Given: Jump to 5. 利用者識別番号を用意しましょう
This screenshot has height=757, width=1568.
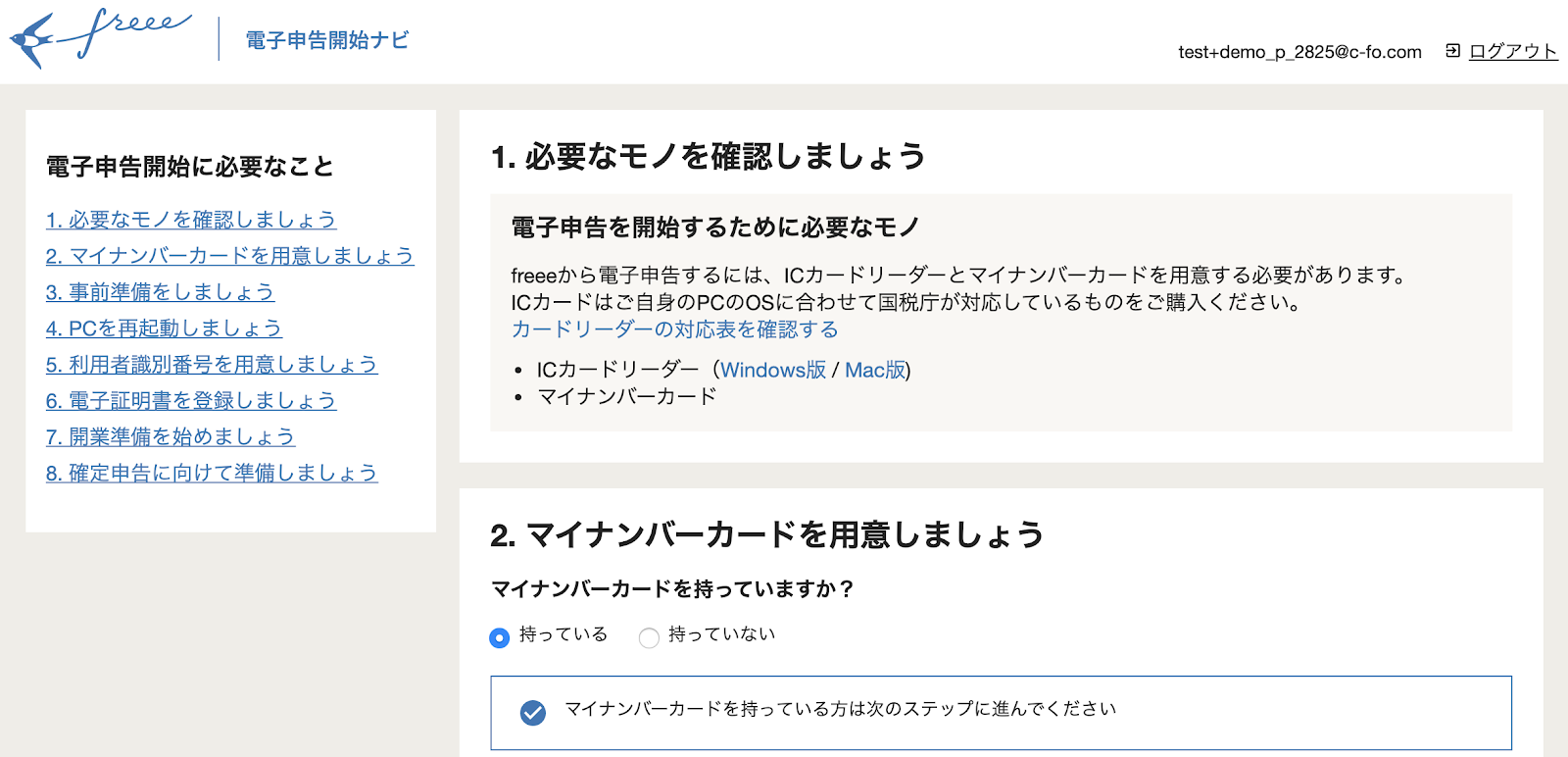Looking at the screenshot, I should (212, 365).
